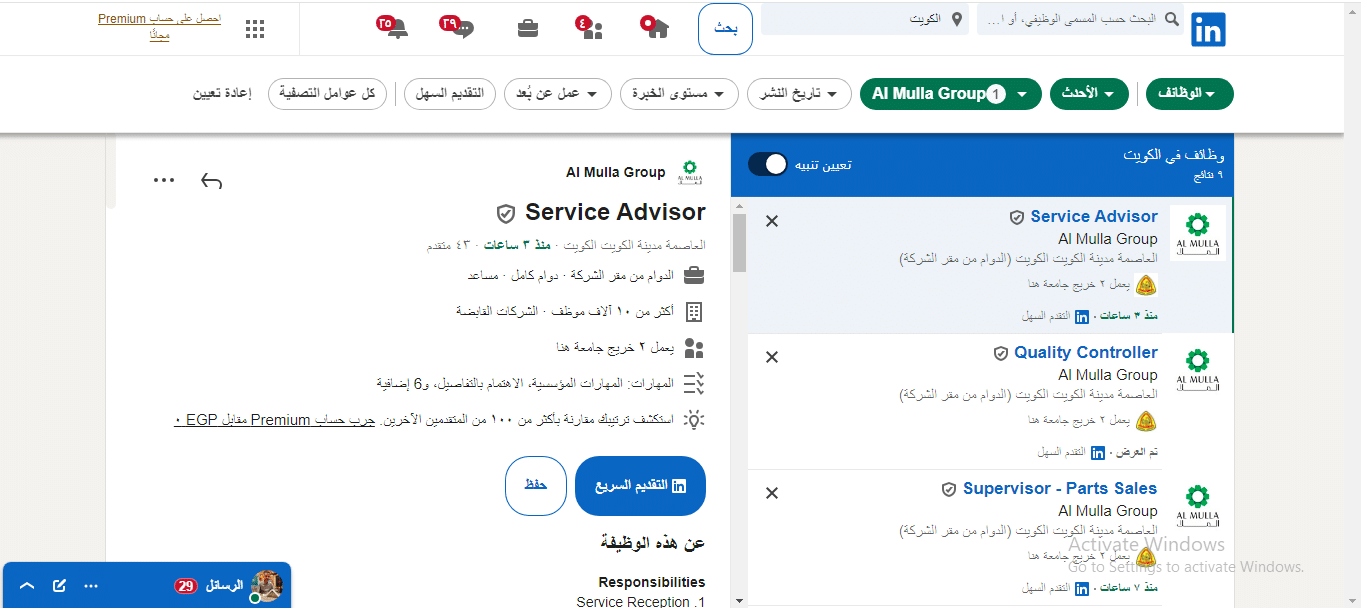The height and width of the screenshot is (608, 1361).
Task: Open the My Network people icon
Action: click(x=592, y=29)
